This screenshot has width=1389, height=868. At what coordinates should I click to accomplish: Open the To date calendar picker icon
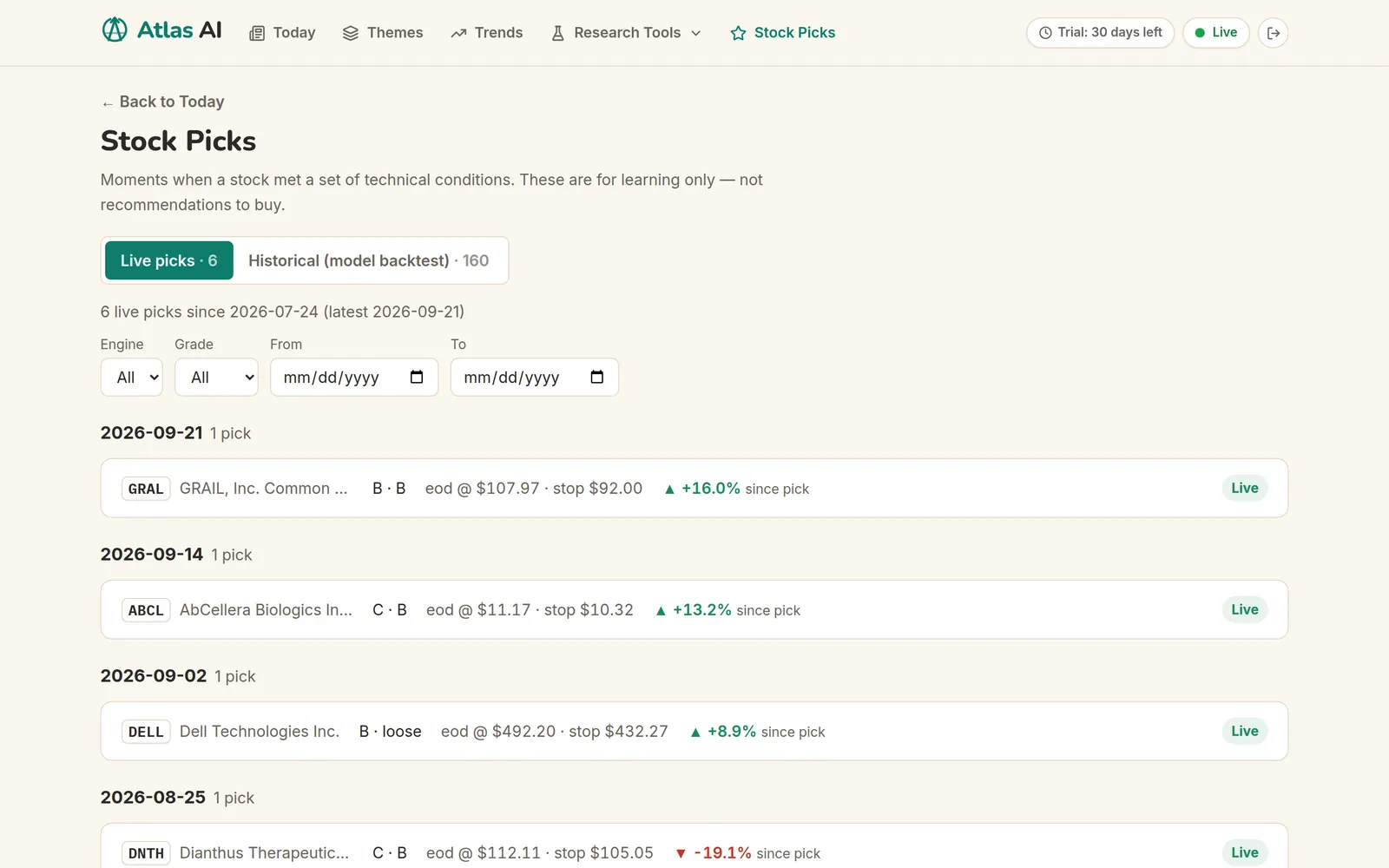click(x=597, y=377)
